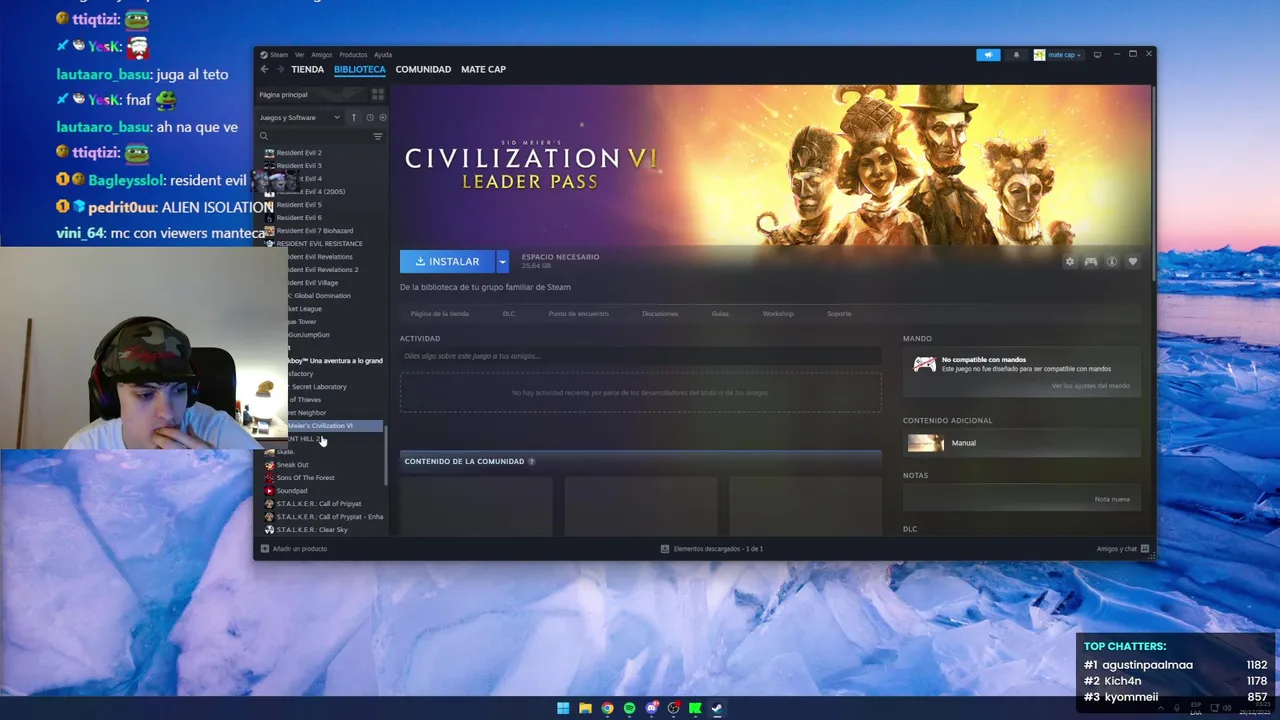Click the INSTALAR button
Image resolution: width=1280 pixels, height=720 pixels.
447,261
